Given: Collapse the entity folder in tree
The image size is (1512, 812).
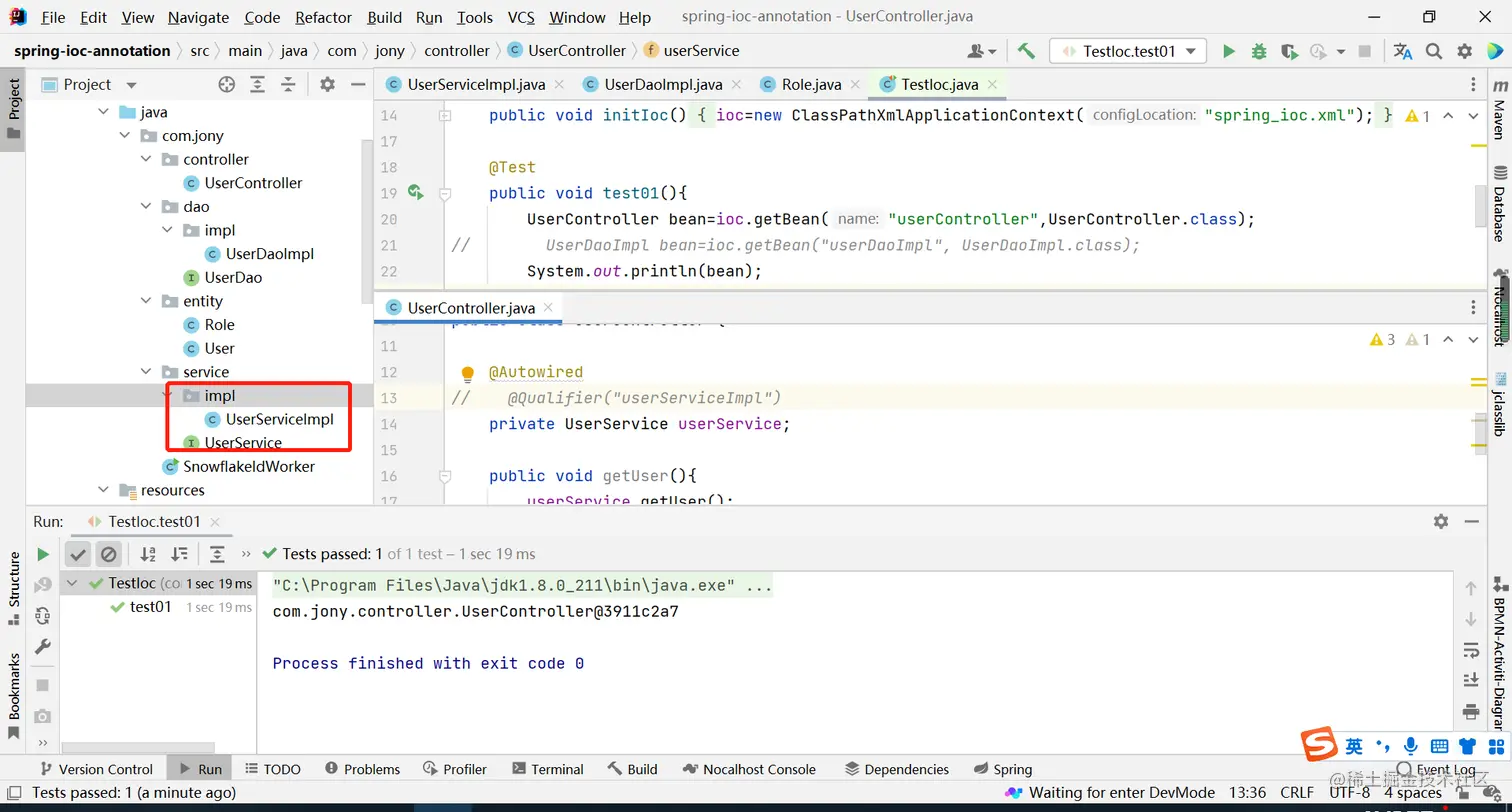Looking at the screenshot, I should 146,302.
